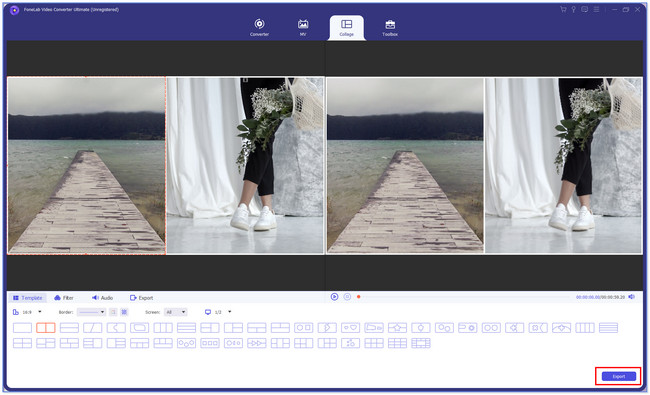Image resolution: width=650 pixels, height=395 pixels.
Task: Play the collage preview
Action: [334, 297]
